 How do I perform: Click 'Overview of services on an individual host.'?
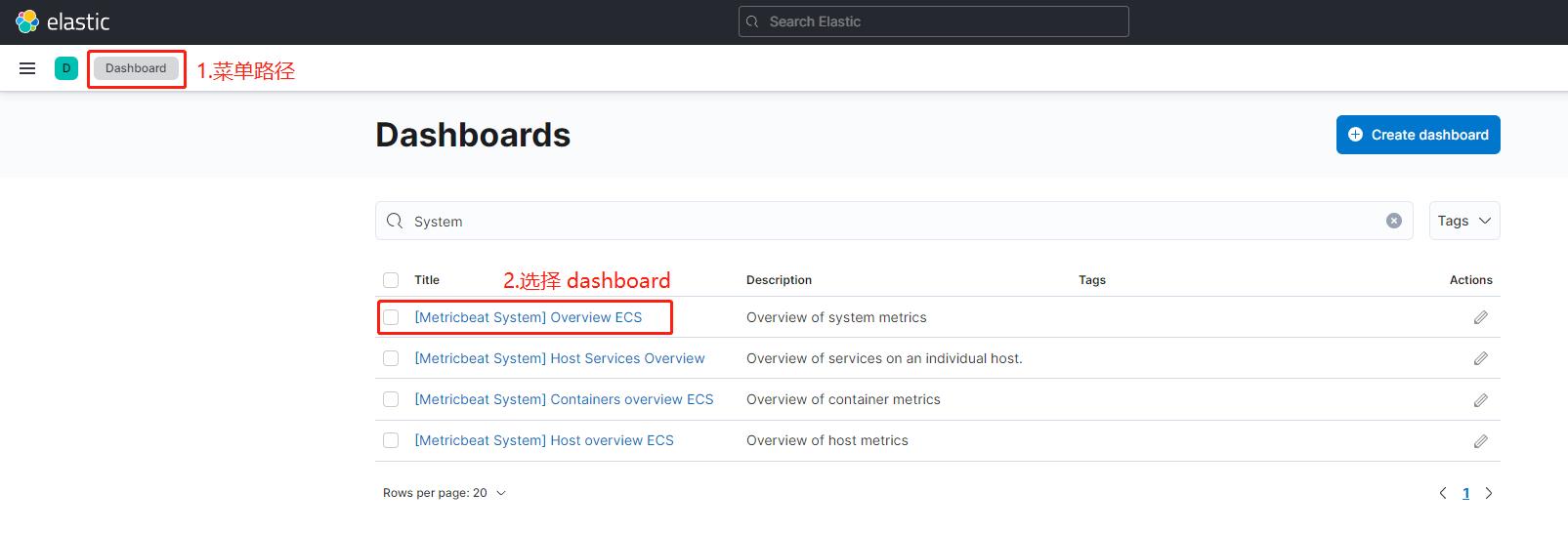click(884, 358)
